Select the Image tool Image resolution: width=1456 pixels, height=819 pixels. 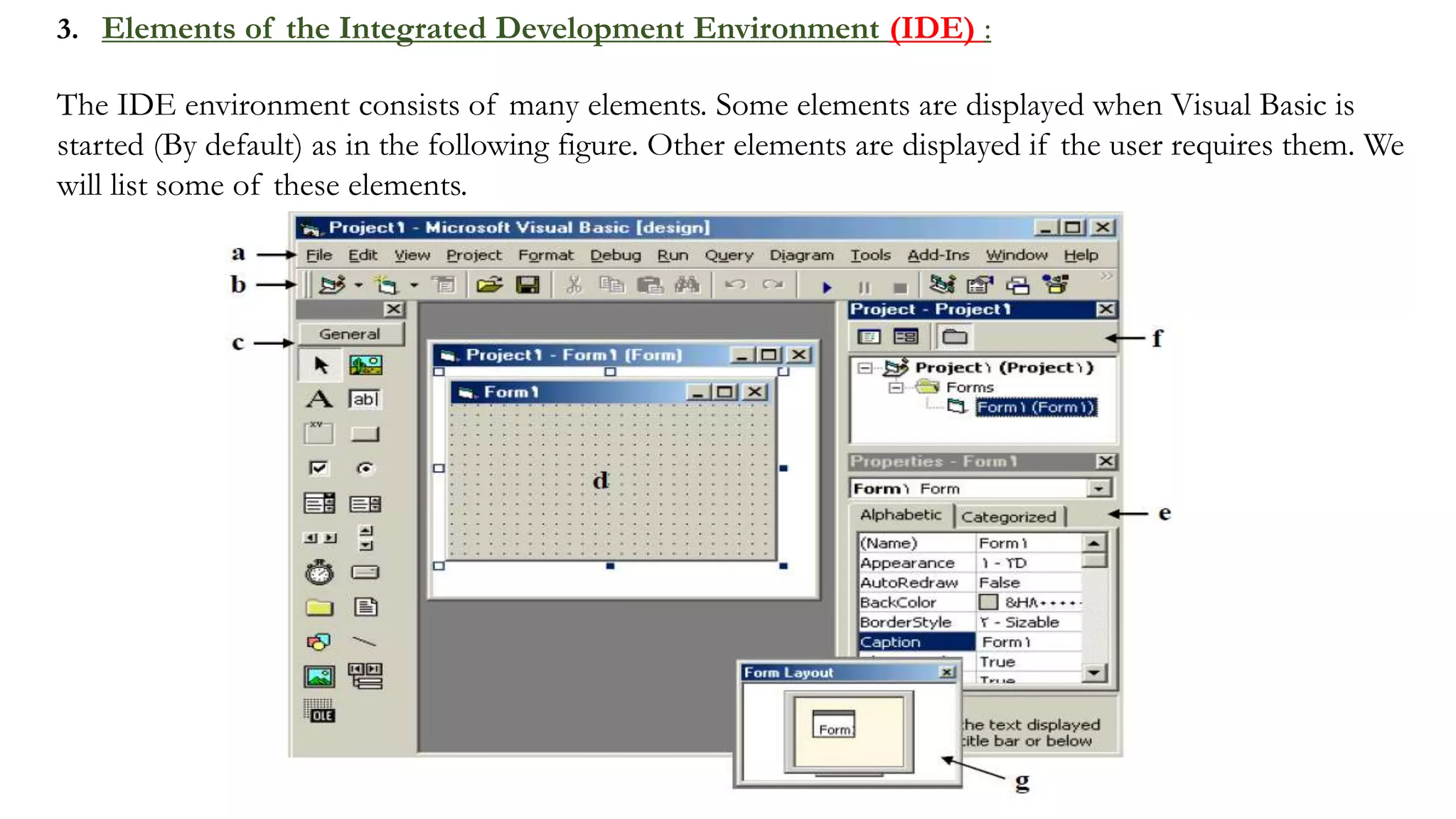pyautogui.click(x=319, y=676)
